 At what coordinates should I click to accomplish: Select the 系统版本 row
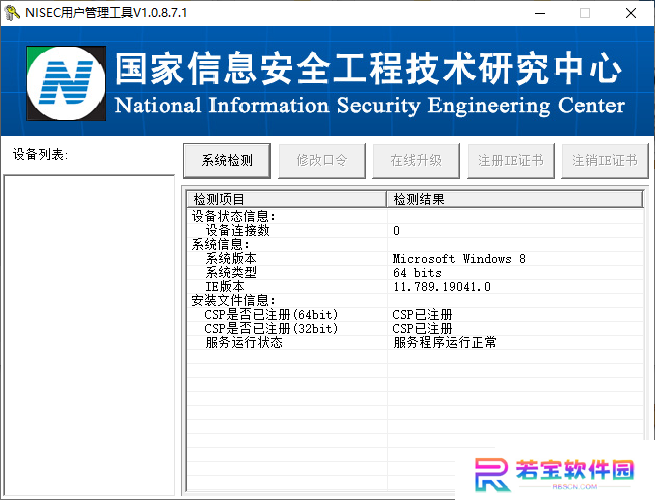pyautogui.click(x=415, y=259)
